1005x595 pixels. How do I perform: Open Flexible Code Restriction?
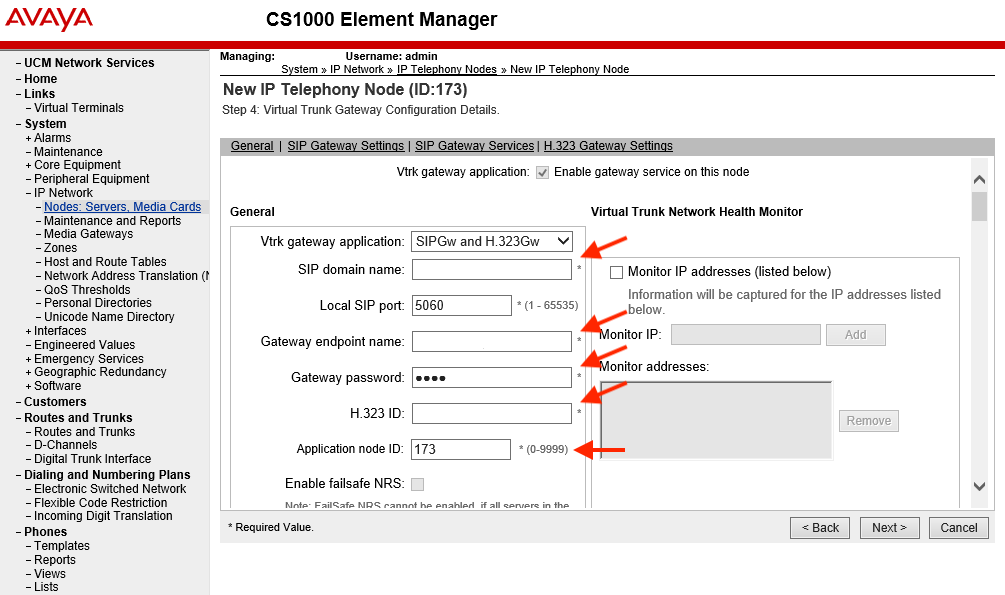click(101, 503)
